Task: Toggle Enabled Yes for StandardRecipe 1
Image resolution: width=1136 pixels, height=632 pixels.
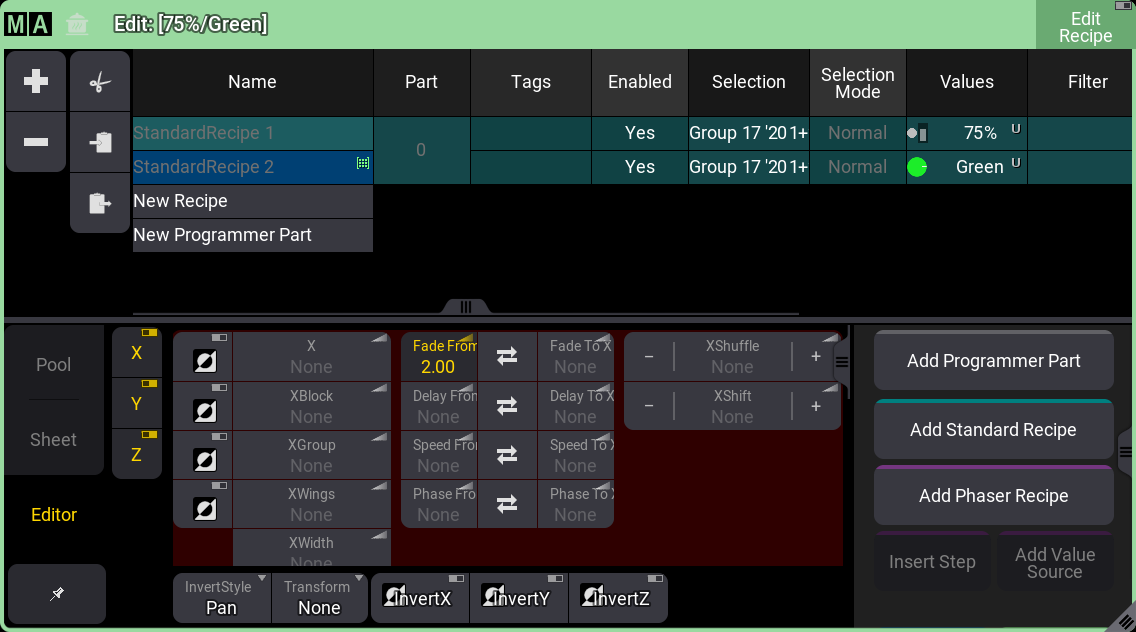Action: click(640, 133)
